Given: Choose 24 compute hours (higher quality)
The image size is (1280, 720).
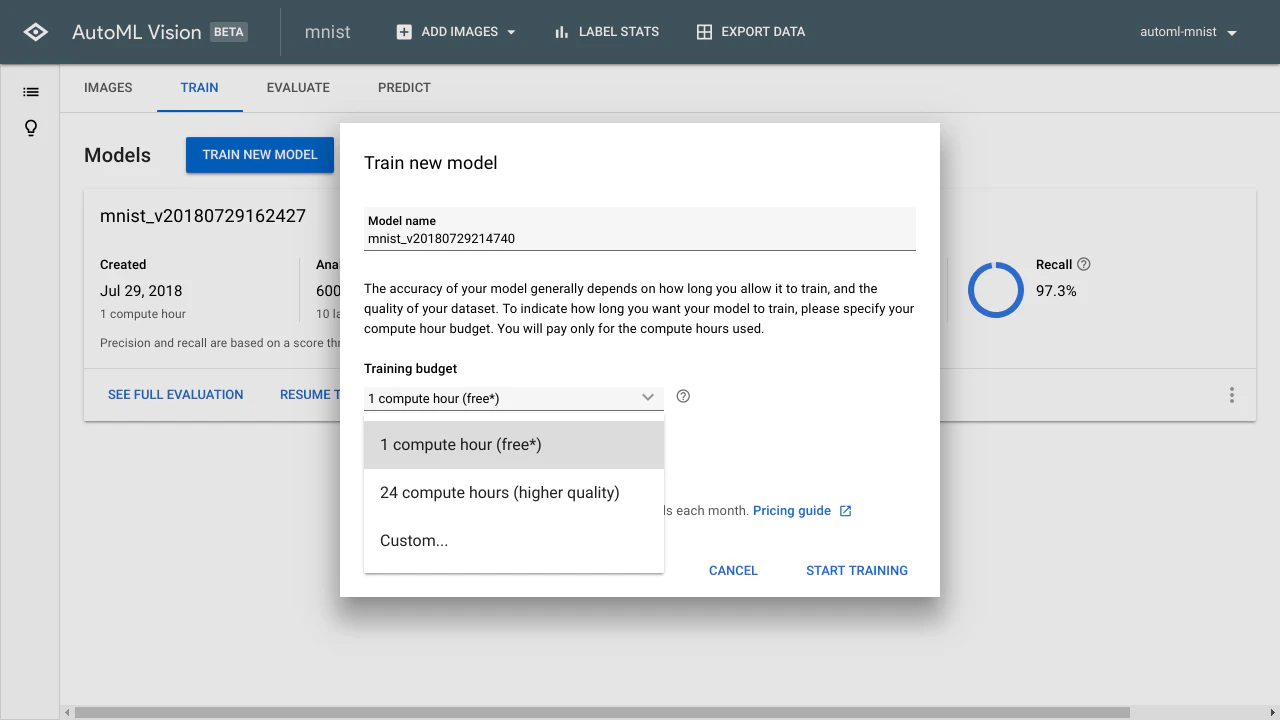Looking at the screenshot, I should click(x=514, y=493).
